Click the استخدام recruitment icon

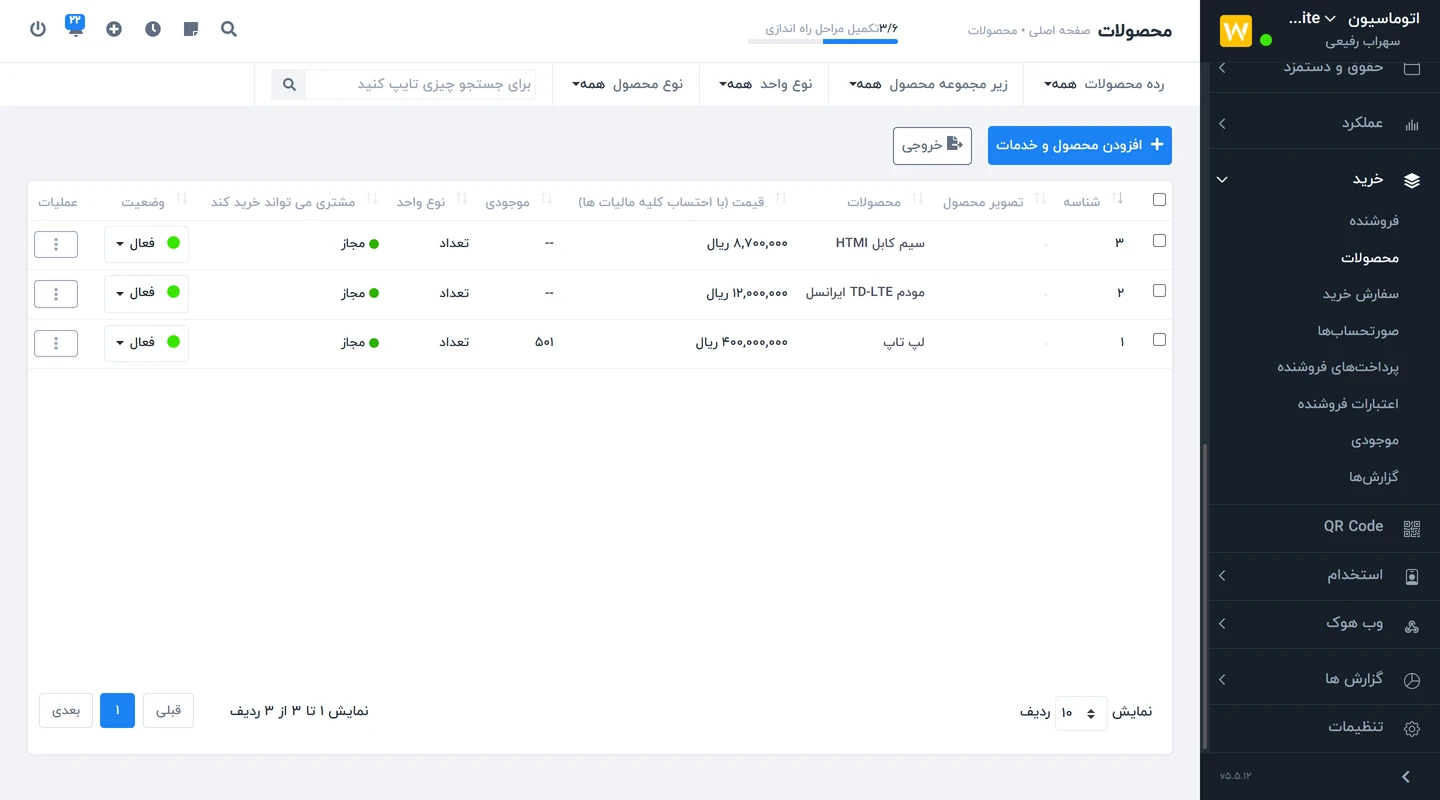1412,577
